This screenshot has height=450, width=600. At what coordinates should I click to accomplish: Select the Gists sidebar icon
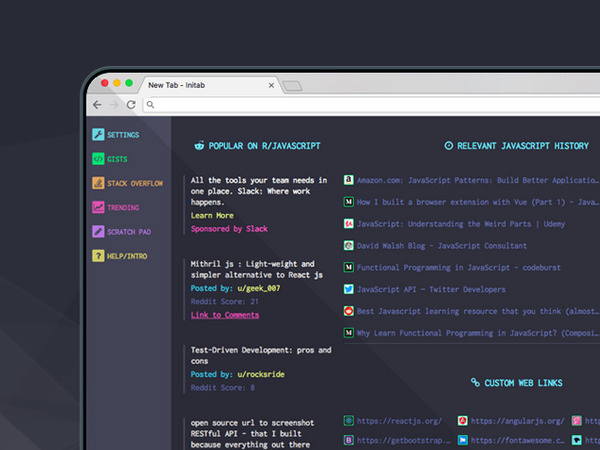[x=98, y=159]
